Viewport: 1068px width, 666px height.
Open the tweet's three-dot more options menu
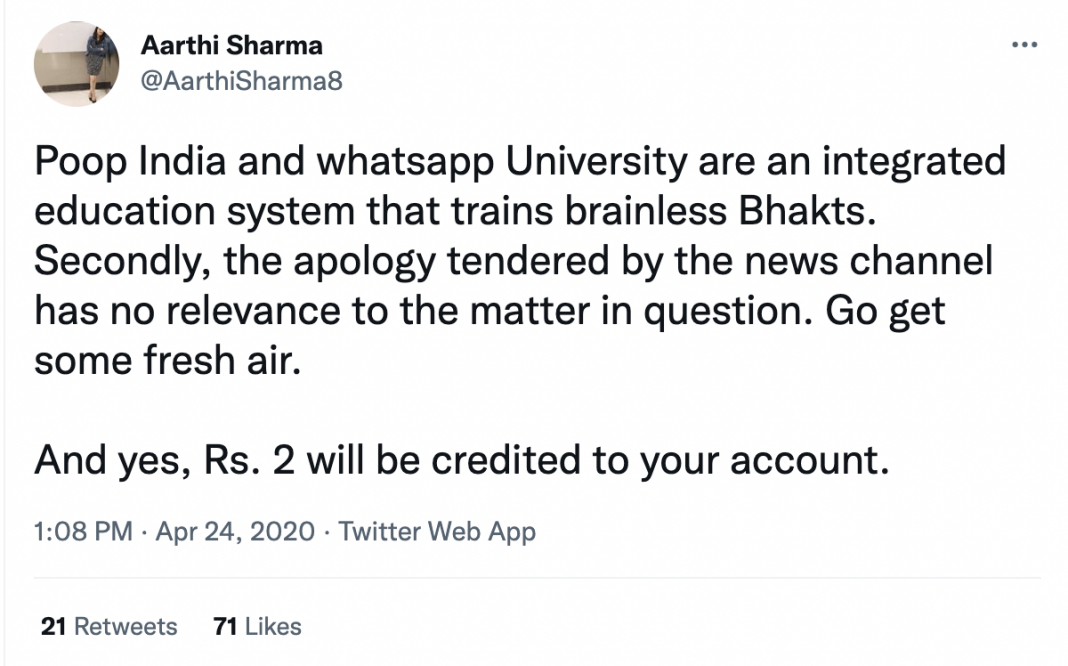click(1025, 46)
